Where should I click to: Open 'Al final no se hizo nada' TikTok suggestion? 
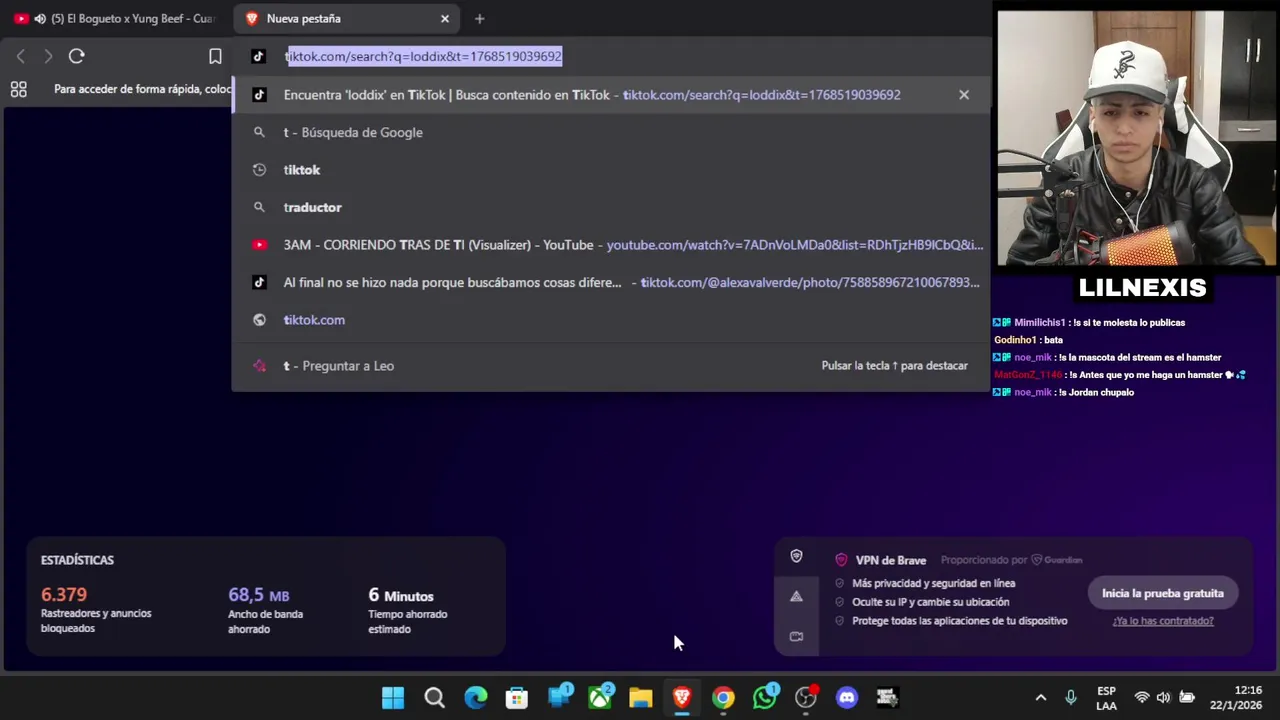pos(610,282)
